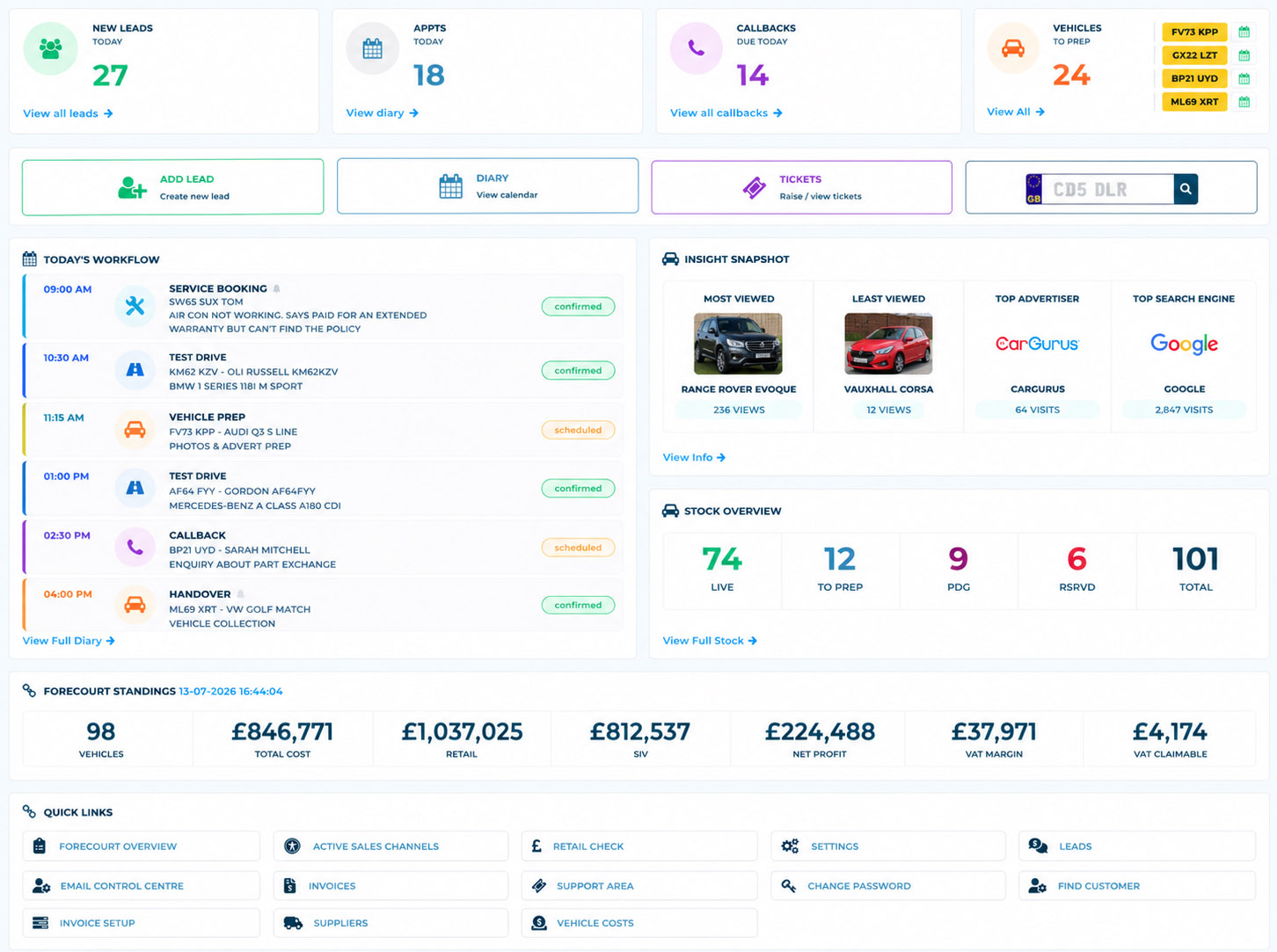Click the £224,488 Net Profit figure
Viewport: 1277px width, 952px height.
(x=820, y=731)
